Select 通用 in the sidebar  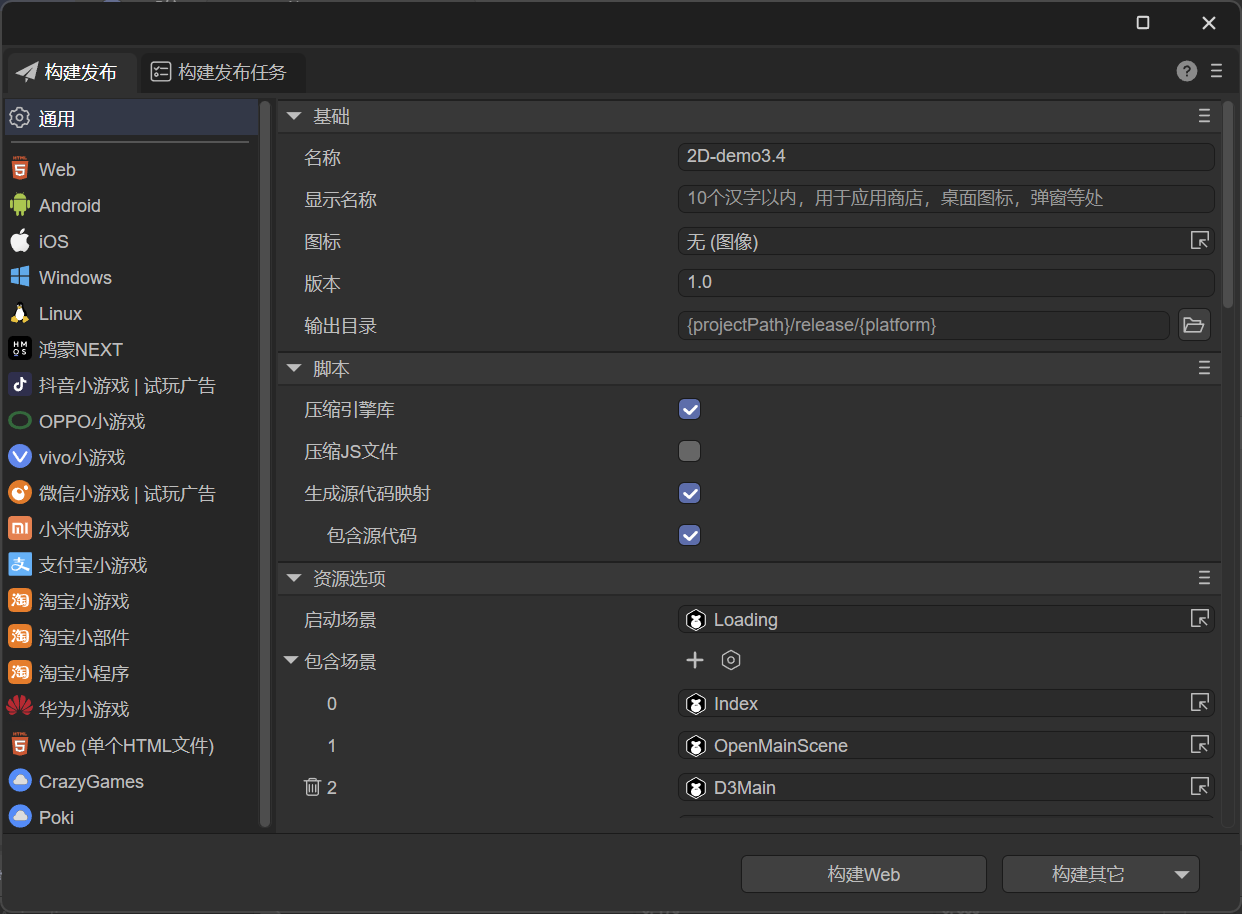(131, 118)
